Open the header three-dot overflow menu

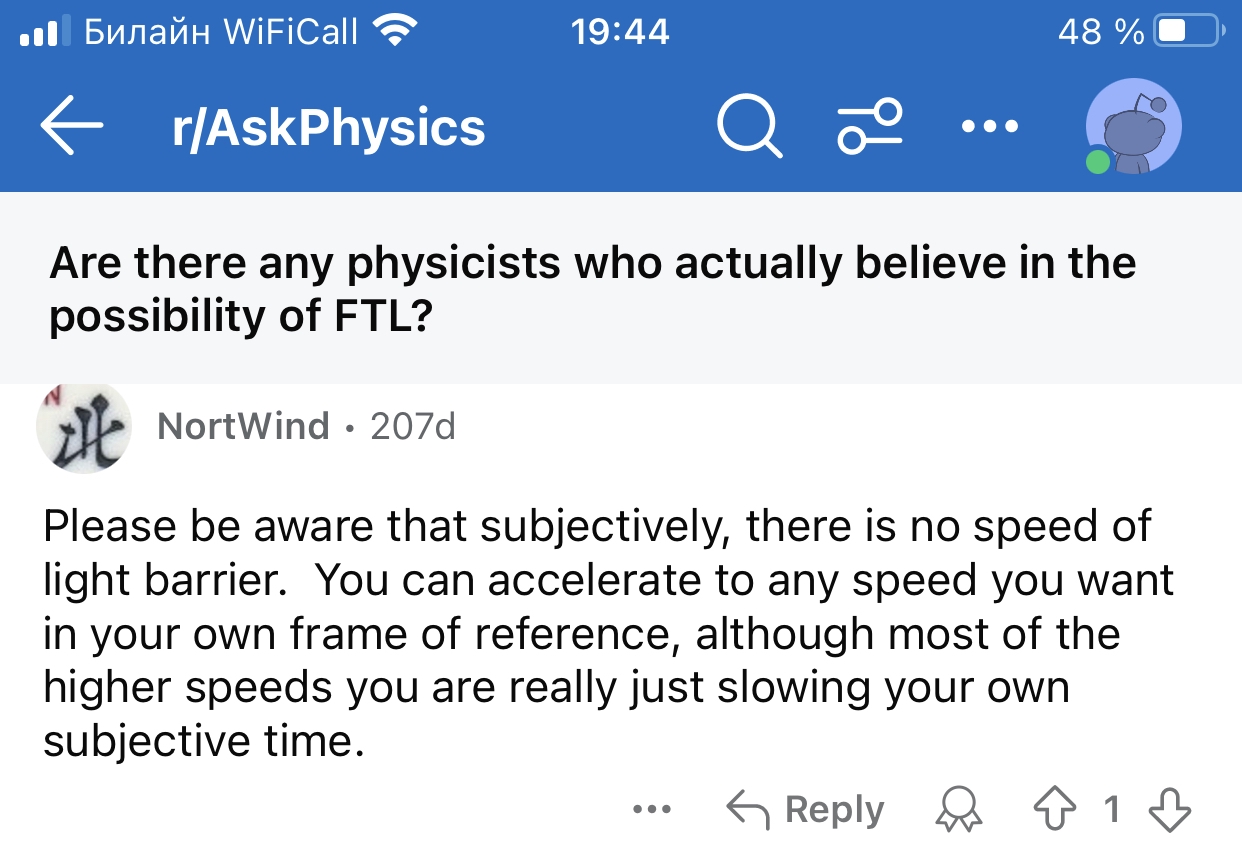pyautogui.click(x=989, y=127)
